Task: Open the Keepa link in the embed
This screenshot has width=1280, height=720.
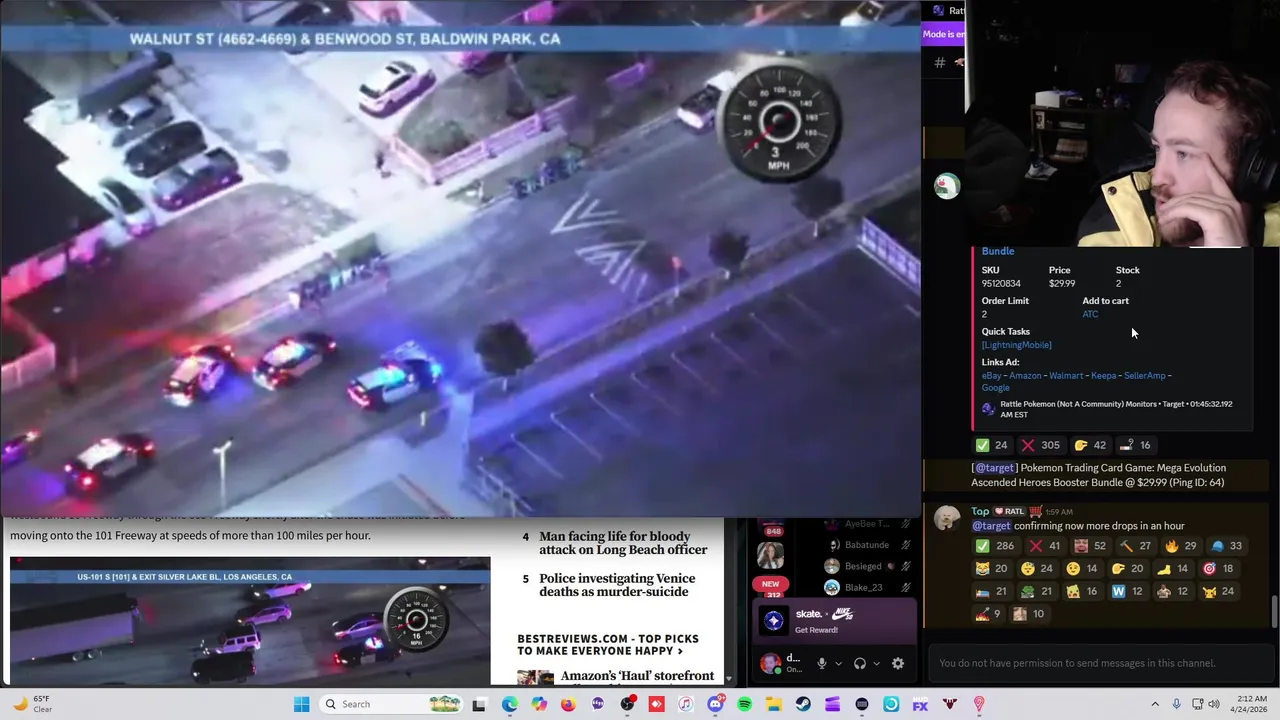Action: tap(1103, 376)
